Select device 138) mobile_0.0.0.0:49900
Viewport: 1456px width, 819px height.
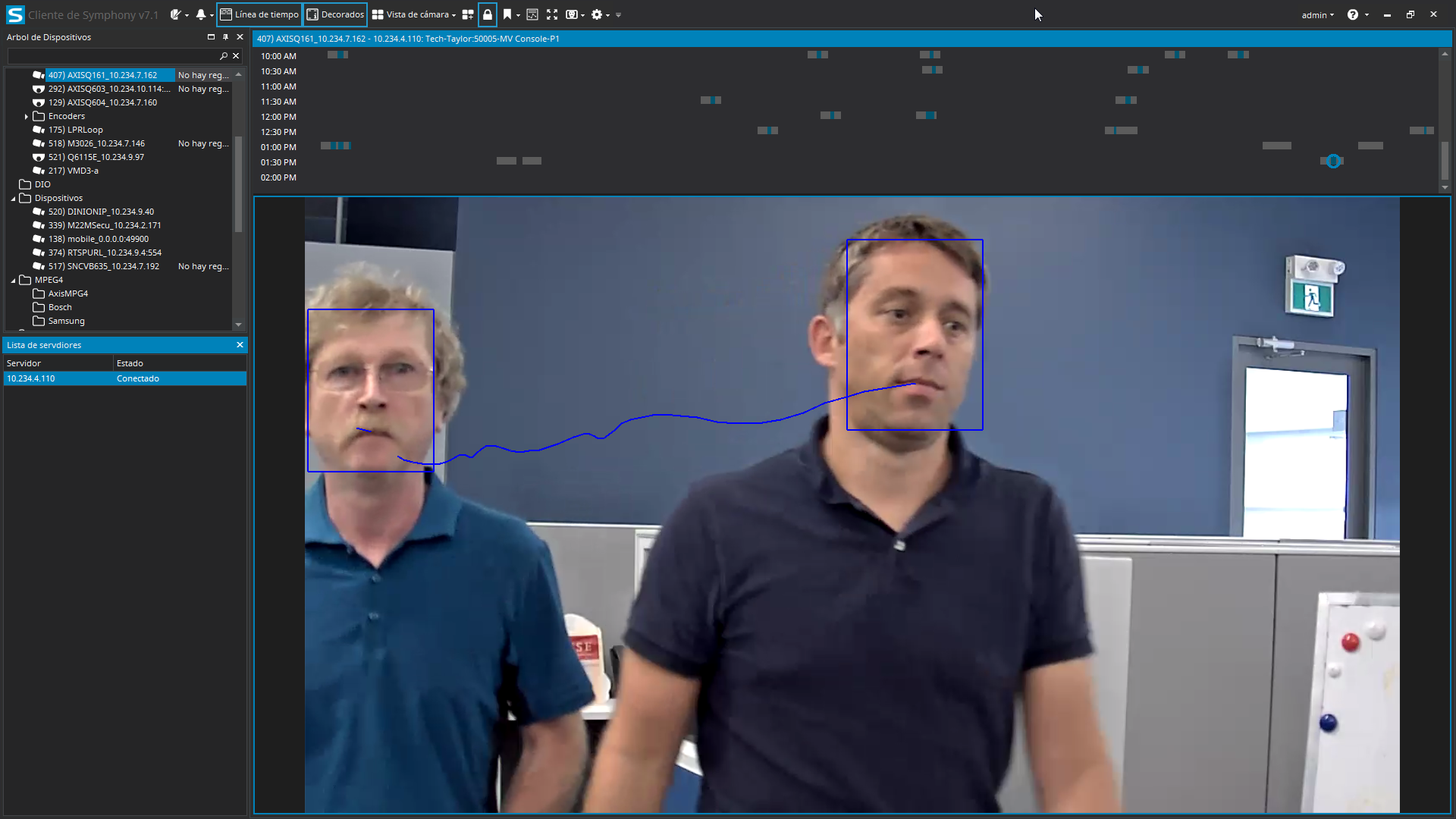pyautogui.click(x=99, y=239)
